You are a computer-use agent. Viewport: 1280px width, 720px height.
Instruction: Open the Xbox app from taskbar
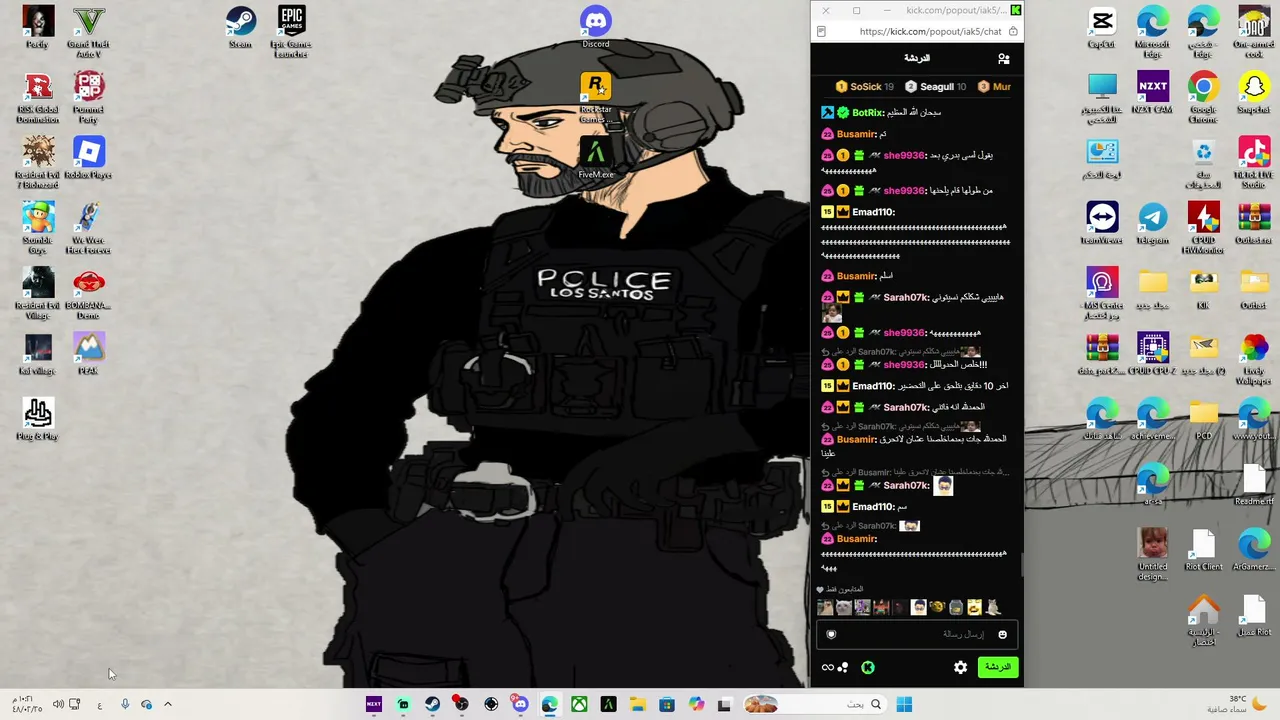[579, 705]
